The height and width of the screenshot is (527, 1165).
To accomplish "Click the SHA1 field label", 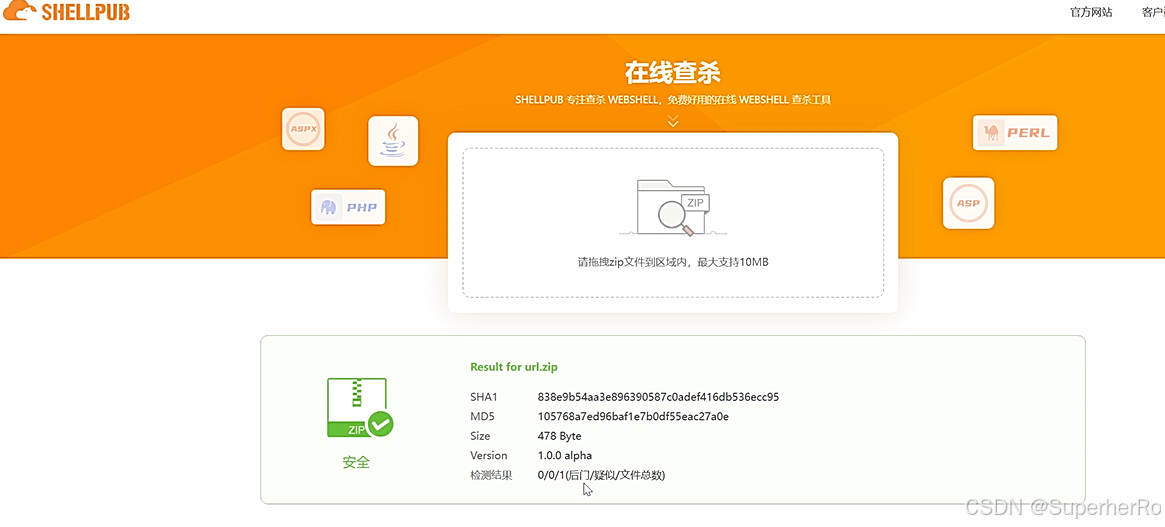I will (484, 397).
